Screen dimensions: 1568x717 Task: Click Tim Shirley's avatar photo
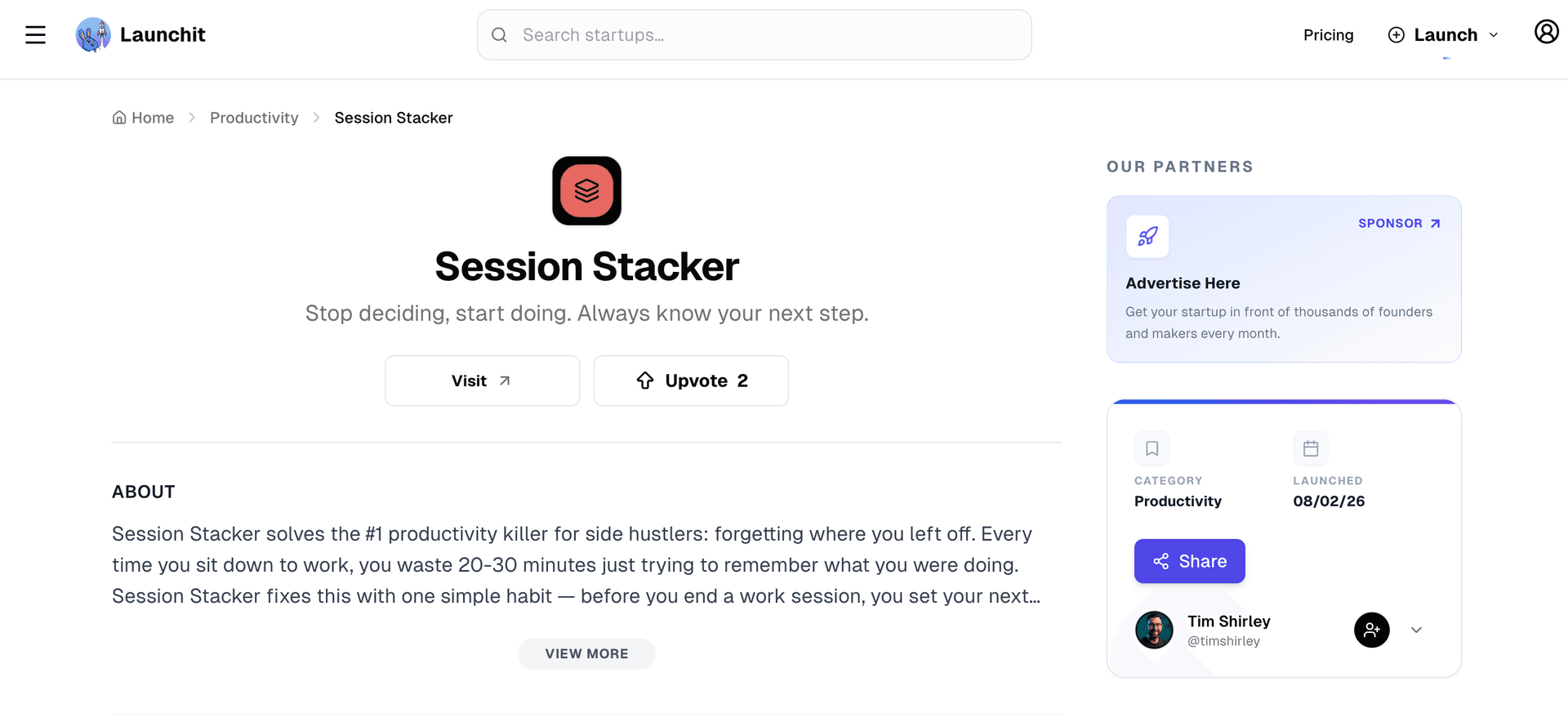coord(1154,630)
